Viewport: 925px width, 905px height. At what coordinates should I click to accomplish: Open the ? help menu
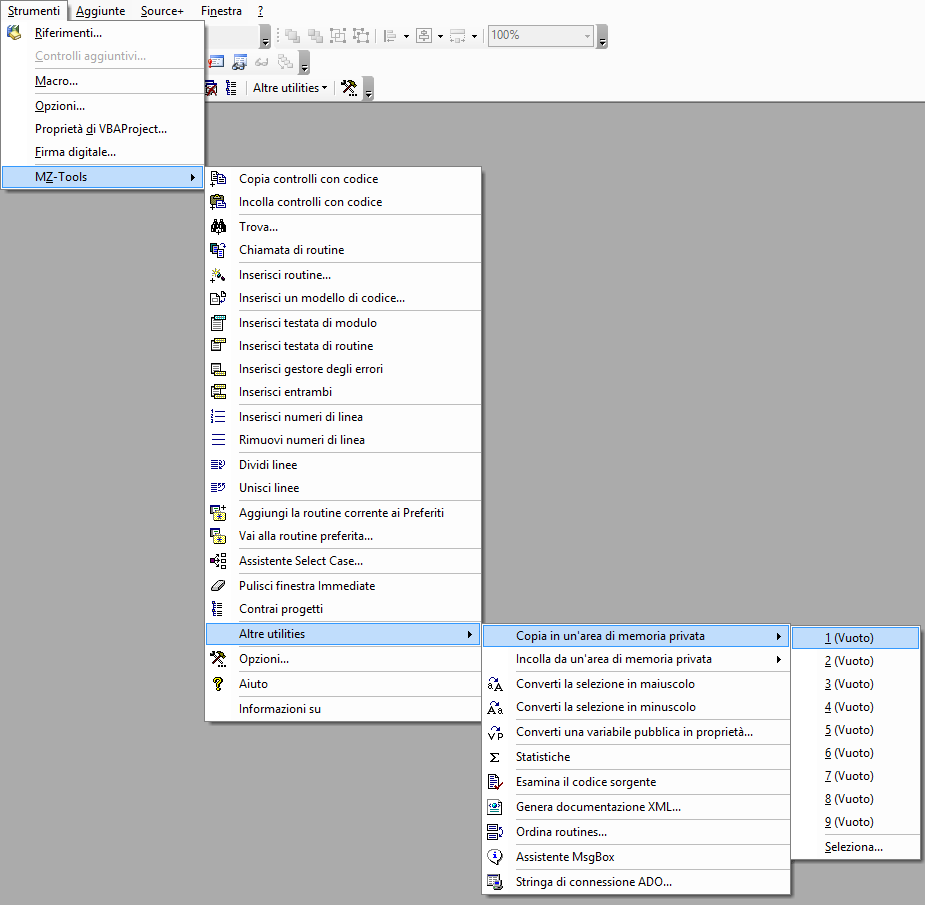pos(261,11)
